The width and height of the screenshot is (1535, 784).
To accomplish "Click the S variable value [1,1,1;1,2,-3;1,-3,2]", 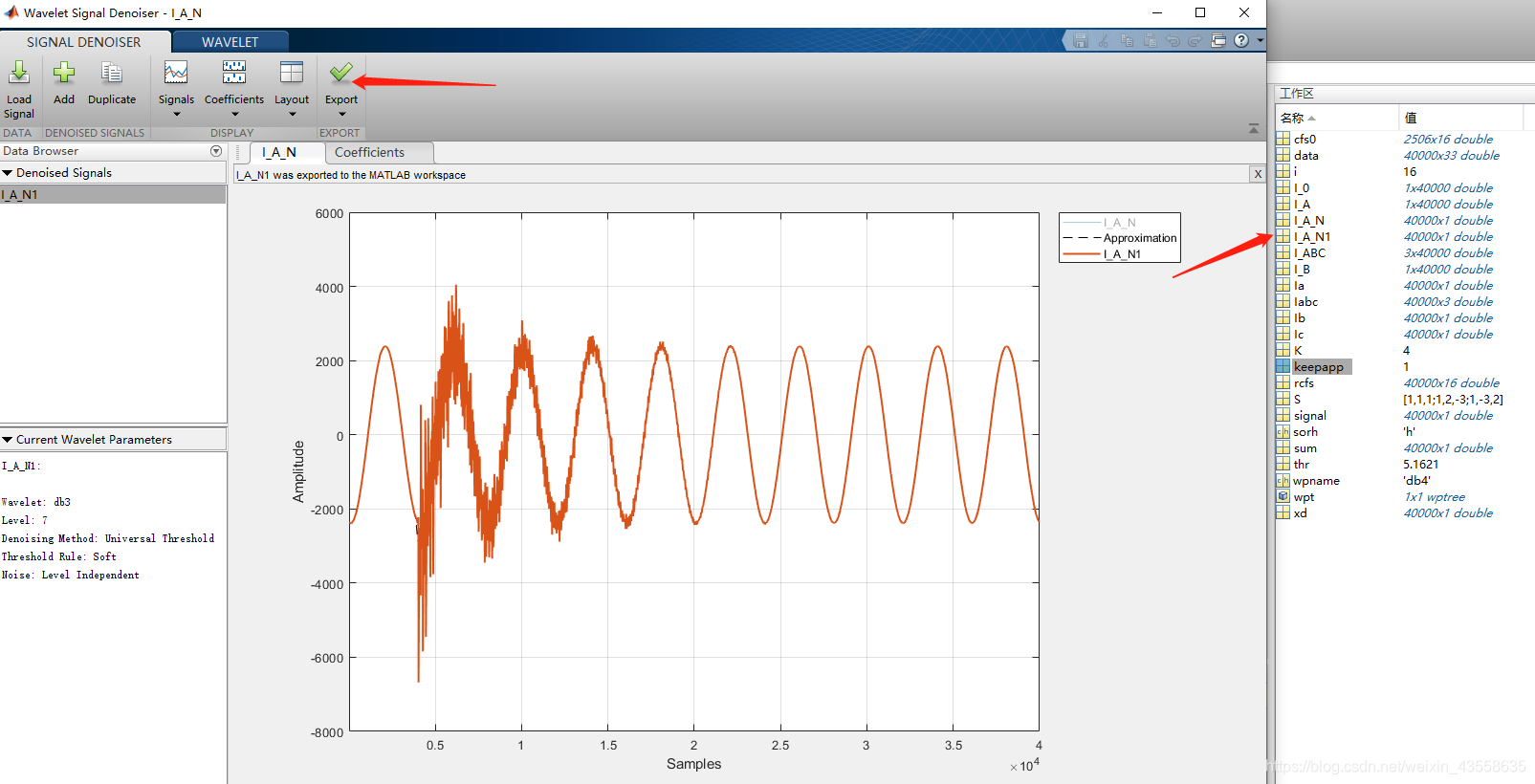I will pos(1453,400).
